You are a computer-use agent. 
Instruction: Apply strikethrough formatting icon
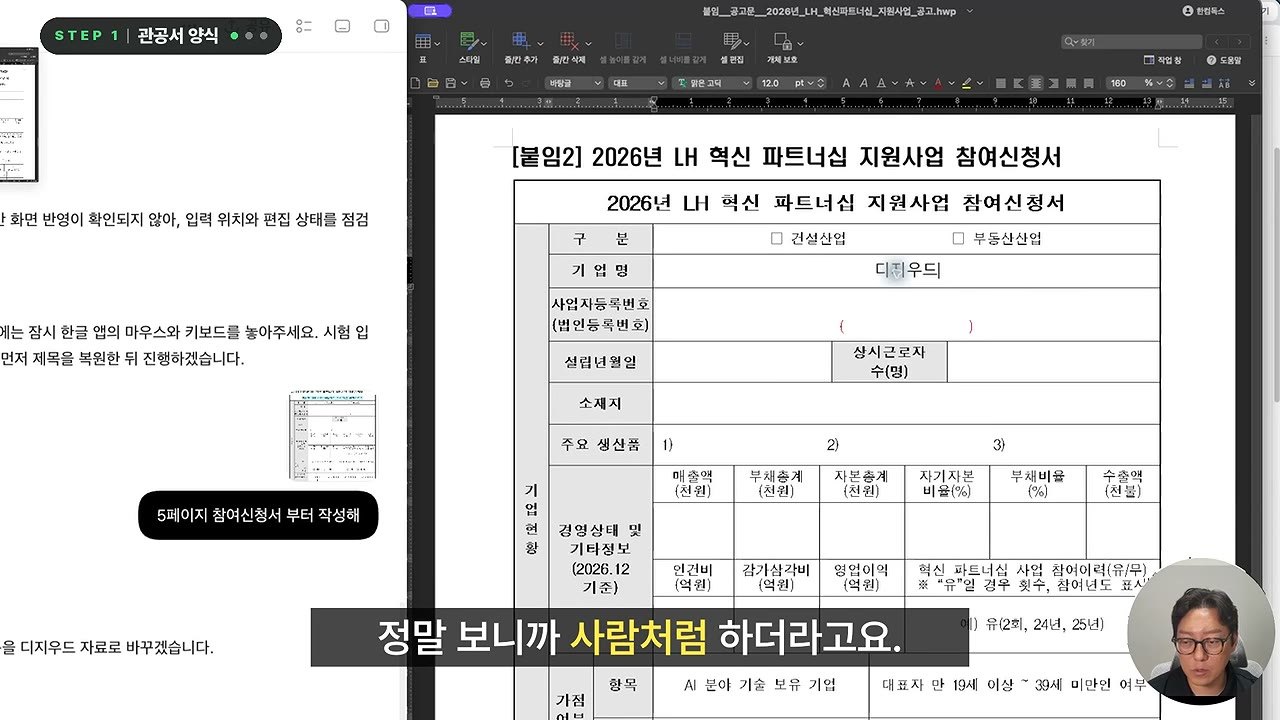click(x=910, y=83)
